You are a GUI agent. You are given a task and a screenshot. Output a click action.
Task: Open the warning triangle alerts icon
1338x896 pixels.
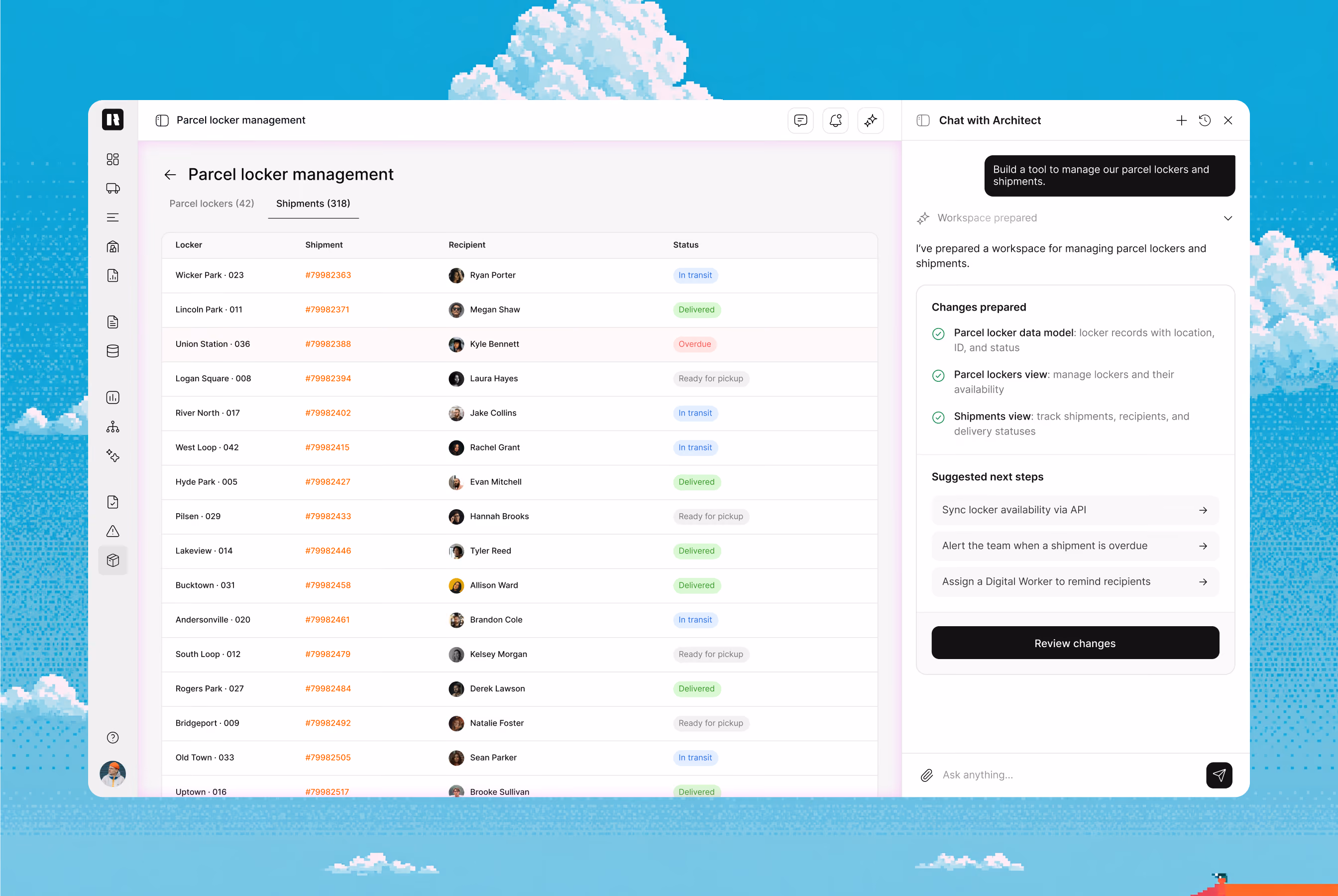click(x=112, y=532)
